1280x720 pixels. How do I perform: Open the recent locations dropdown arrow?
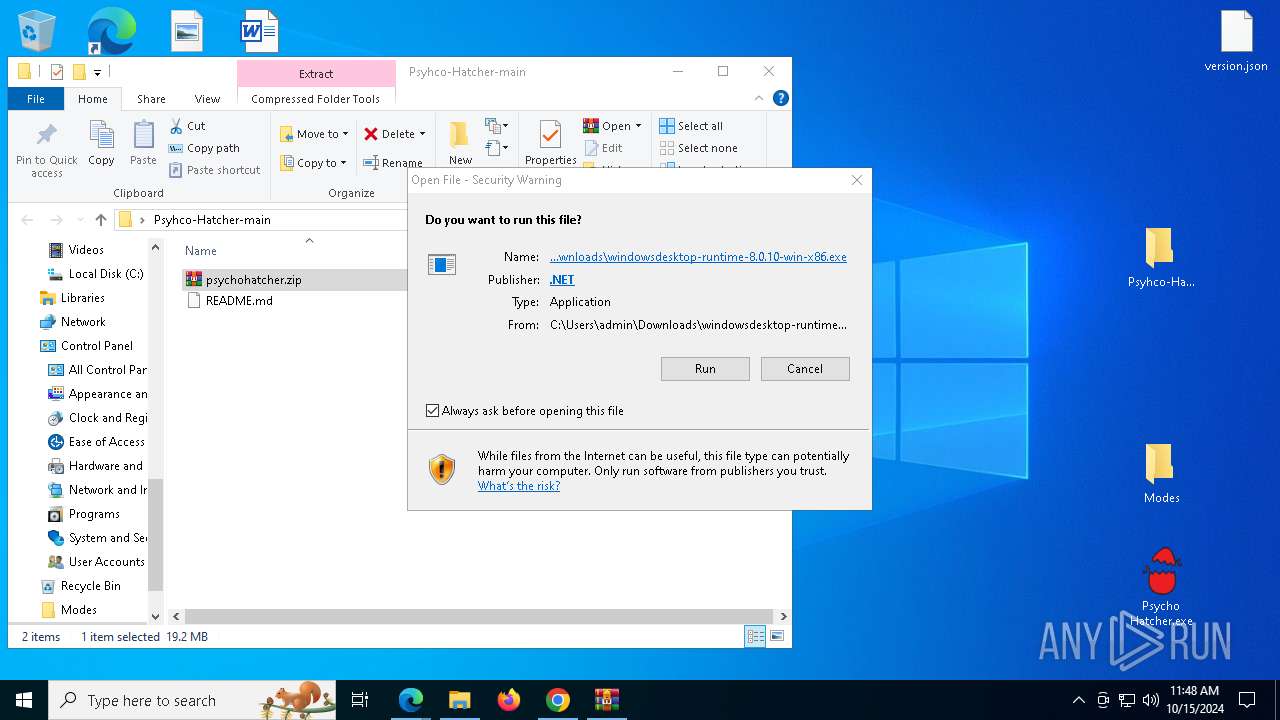coord(78,220)
